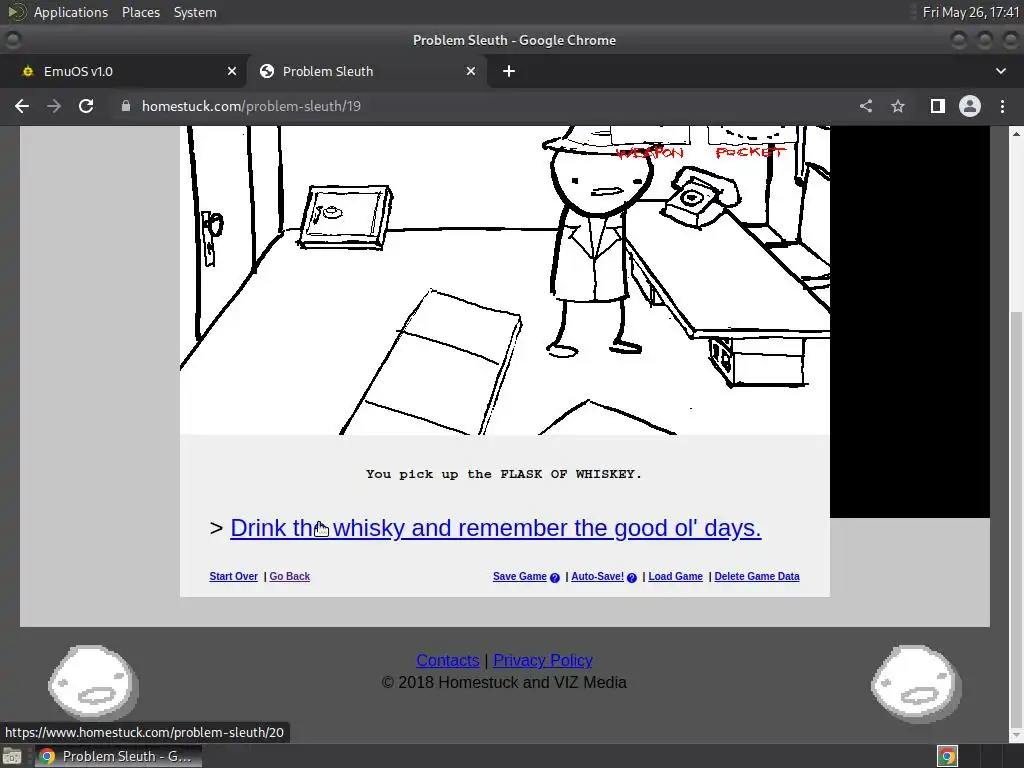Click the browser forward arrow
The width and height of the screenshot is (1024, 768).
coord(54,106)
